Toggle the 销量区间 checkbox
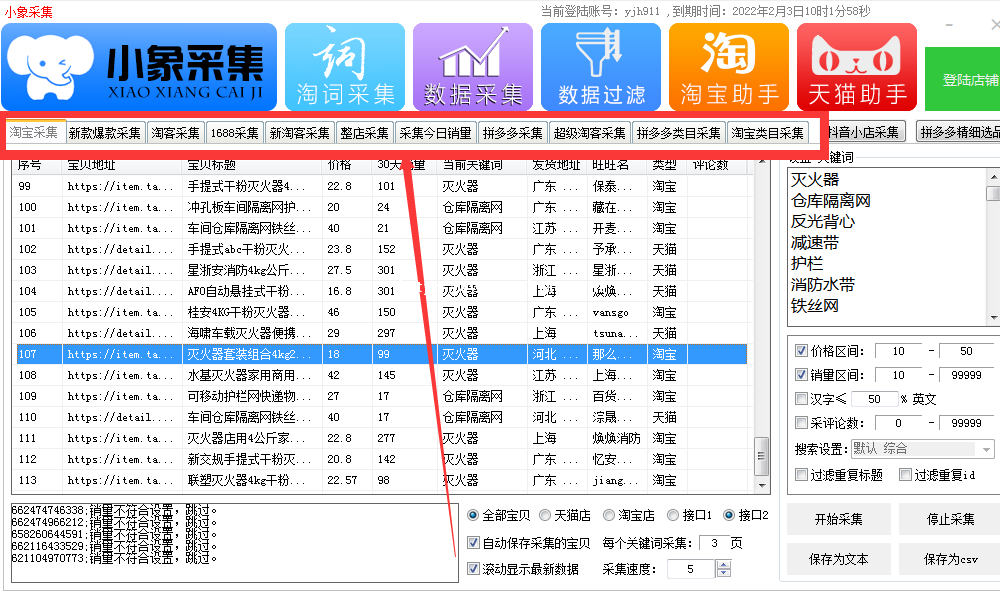This screenshot has height=601, width=1000. pyautogui.click(x=802, y=375)
